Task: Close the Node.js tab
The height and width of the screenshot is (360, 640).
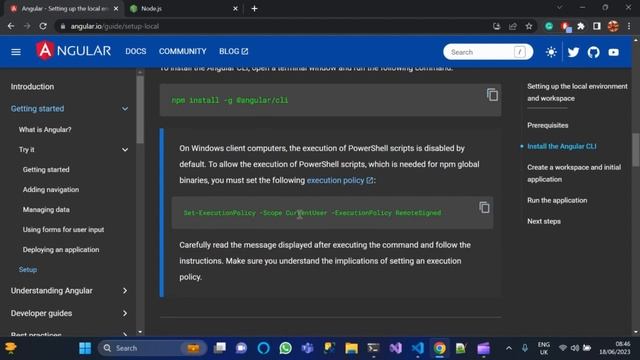Action: (x=236, y=9)
